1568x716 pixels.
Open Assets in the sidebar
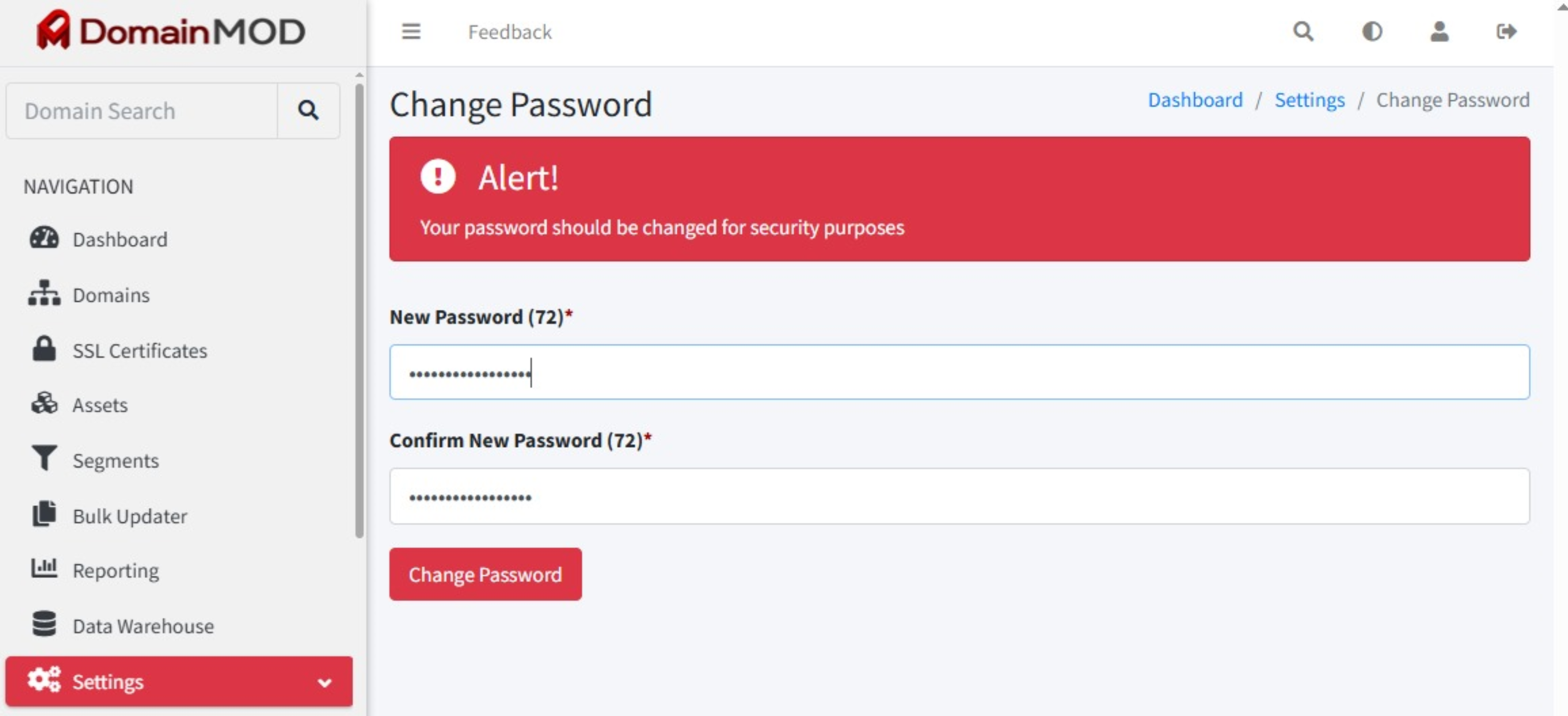pyautogui.click(x=100, y=405)
